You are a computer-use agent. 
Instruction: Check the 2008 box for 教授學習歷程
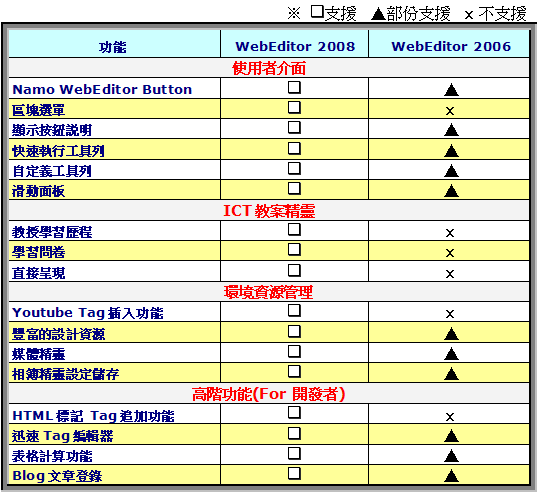[x=294, y=230]
